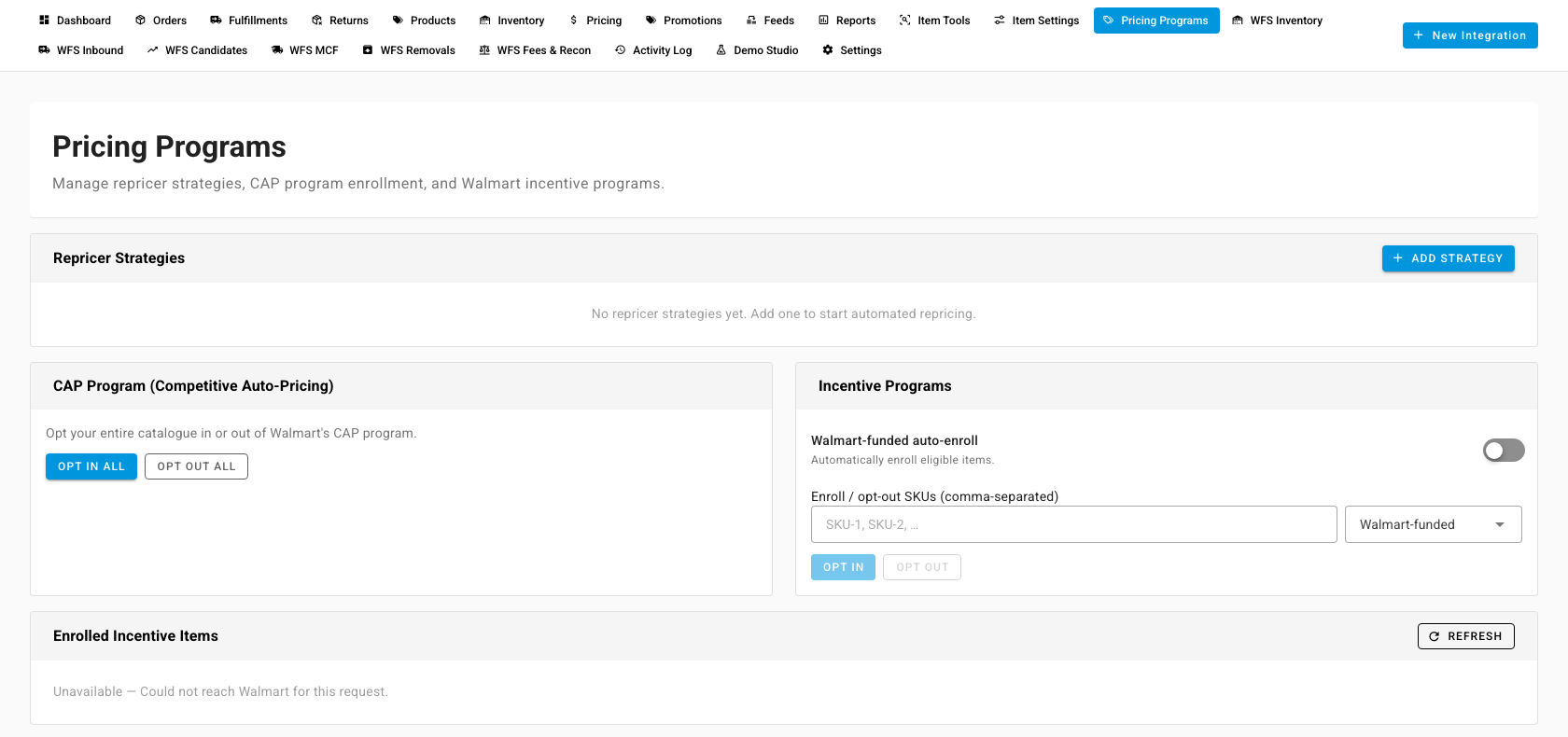The width and height of the screenshot is (1568, 737).
Task: Open the Settings tab
Action: pyautogui.click(x=852, y=49)
